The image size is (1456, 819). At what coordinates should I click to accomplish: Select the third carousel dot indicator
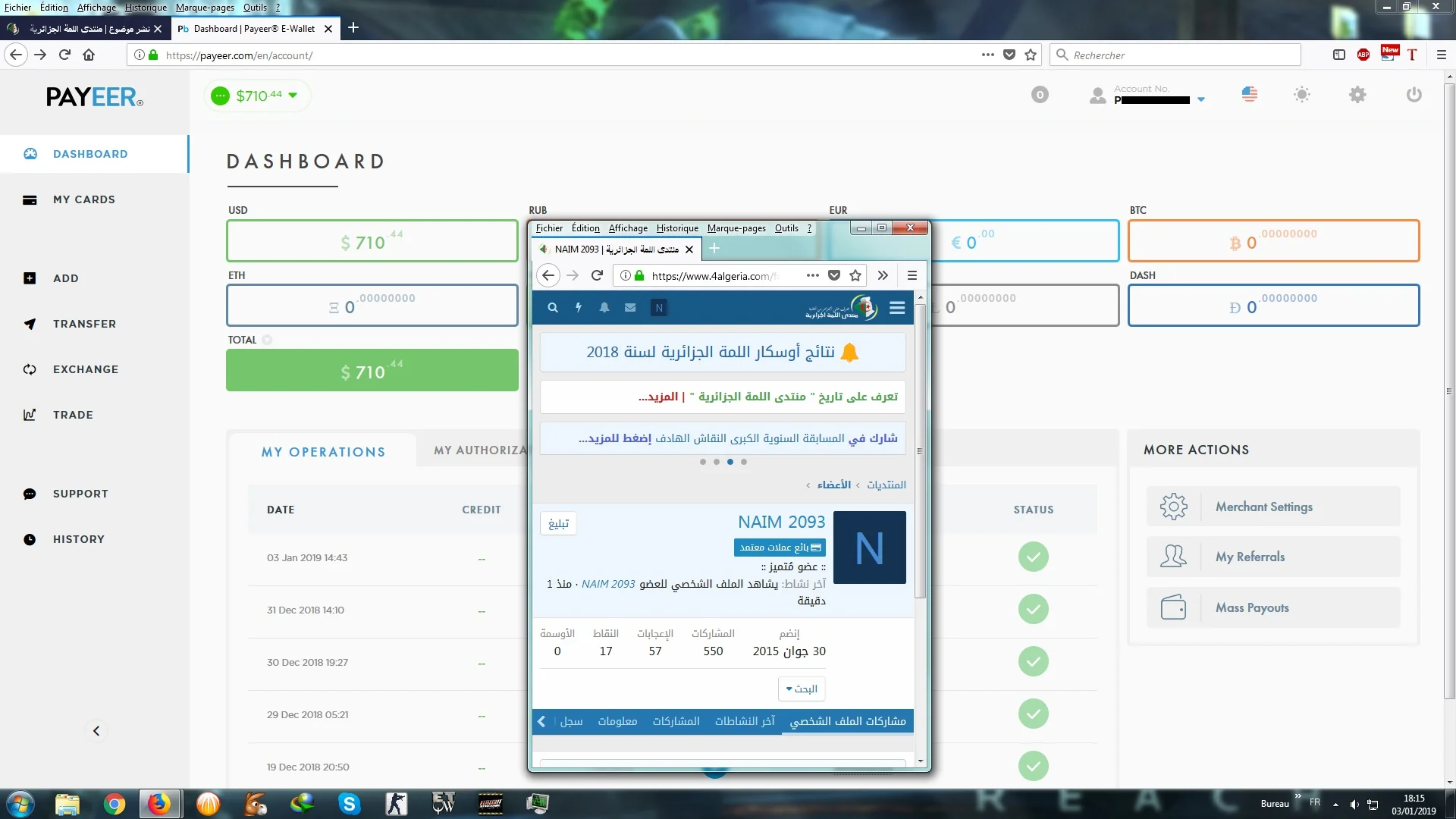(730, 462)
